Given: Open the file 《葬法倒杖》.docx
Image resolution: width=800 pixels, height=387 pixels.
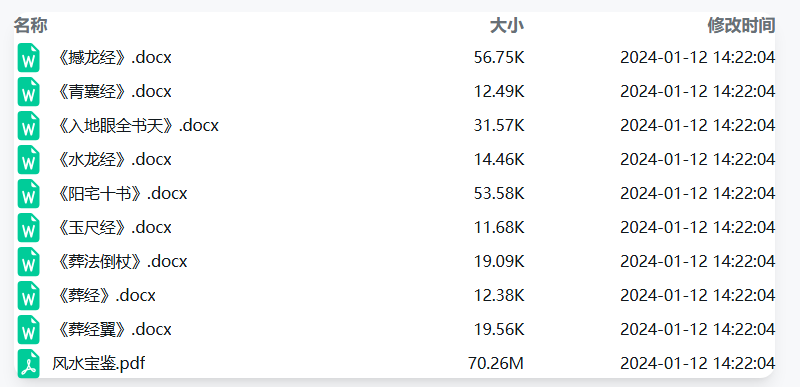Looking at the screenshot, I should (x=120, y=262).
